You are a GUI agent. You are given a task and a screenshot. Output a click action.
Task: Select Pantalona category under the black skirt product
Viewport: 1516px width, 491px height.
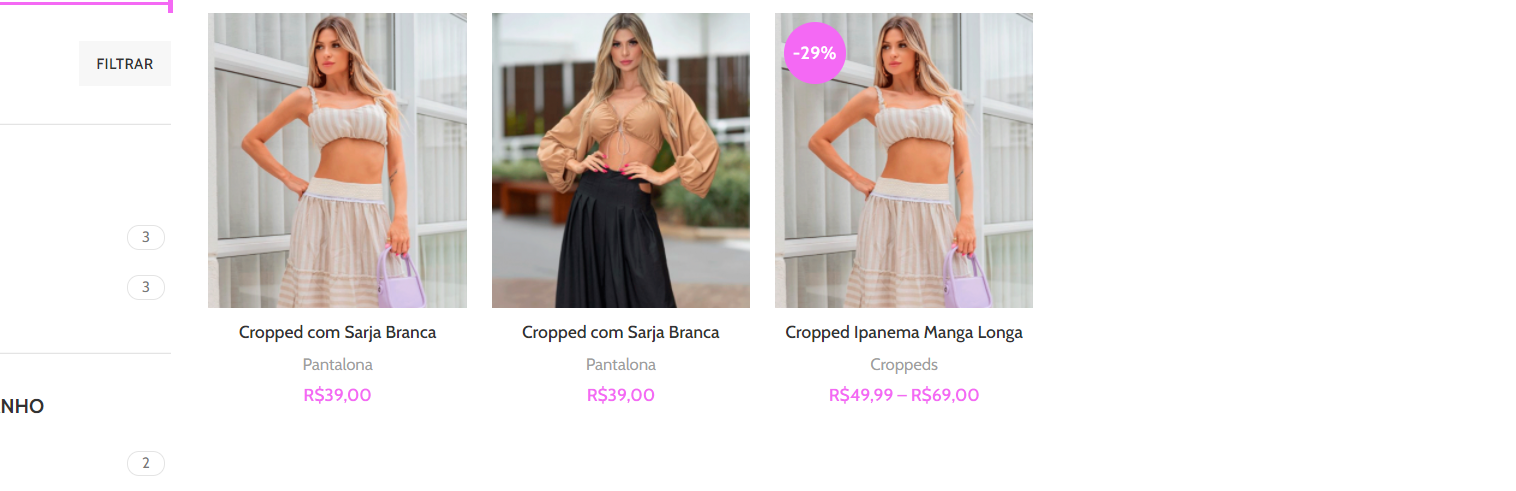coord(620,365)
